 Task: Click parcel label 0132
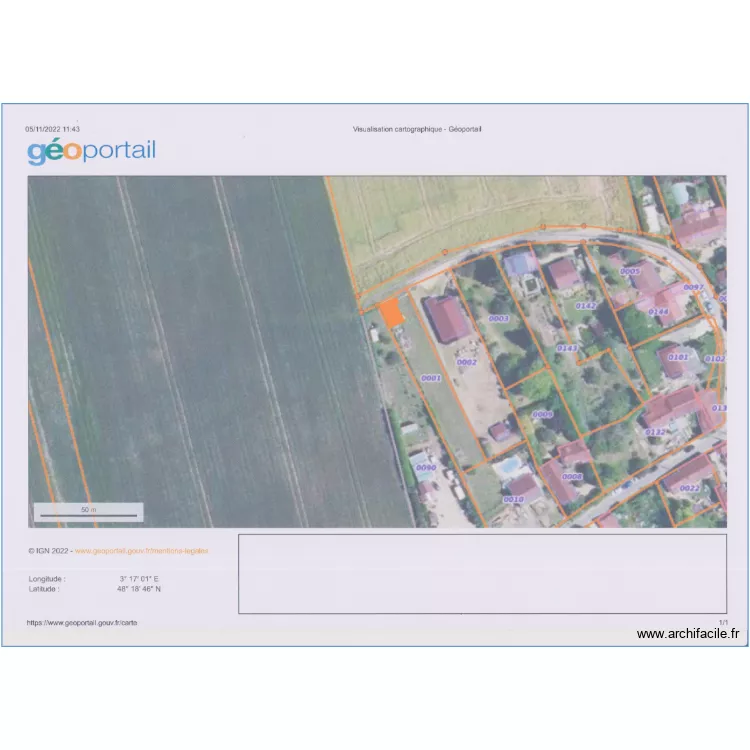pos(656,432)
